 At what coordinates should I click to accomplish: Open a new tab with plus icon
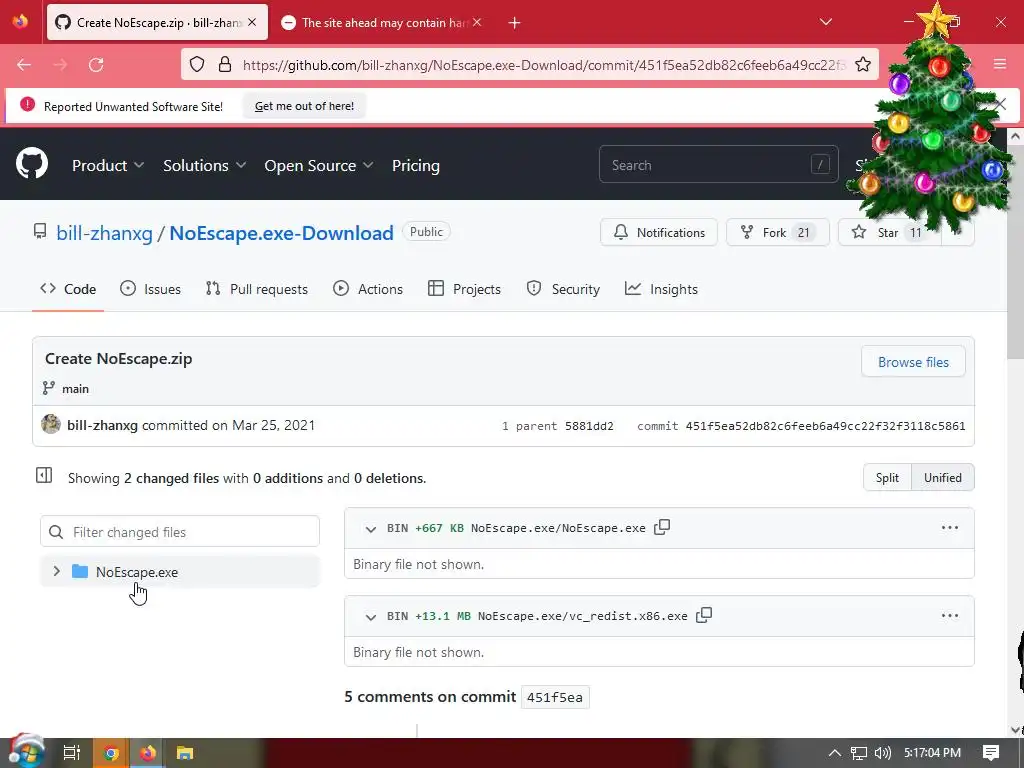pyautogui.click(x=515, y=23)
